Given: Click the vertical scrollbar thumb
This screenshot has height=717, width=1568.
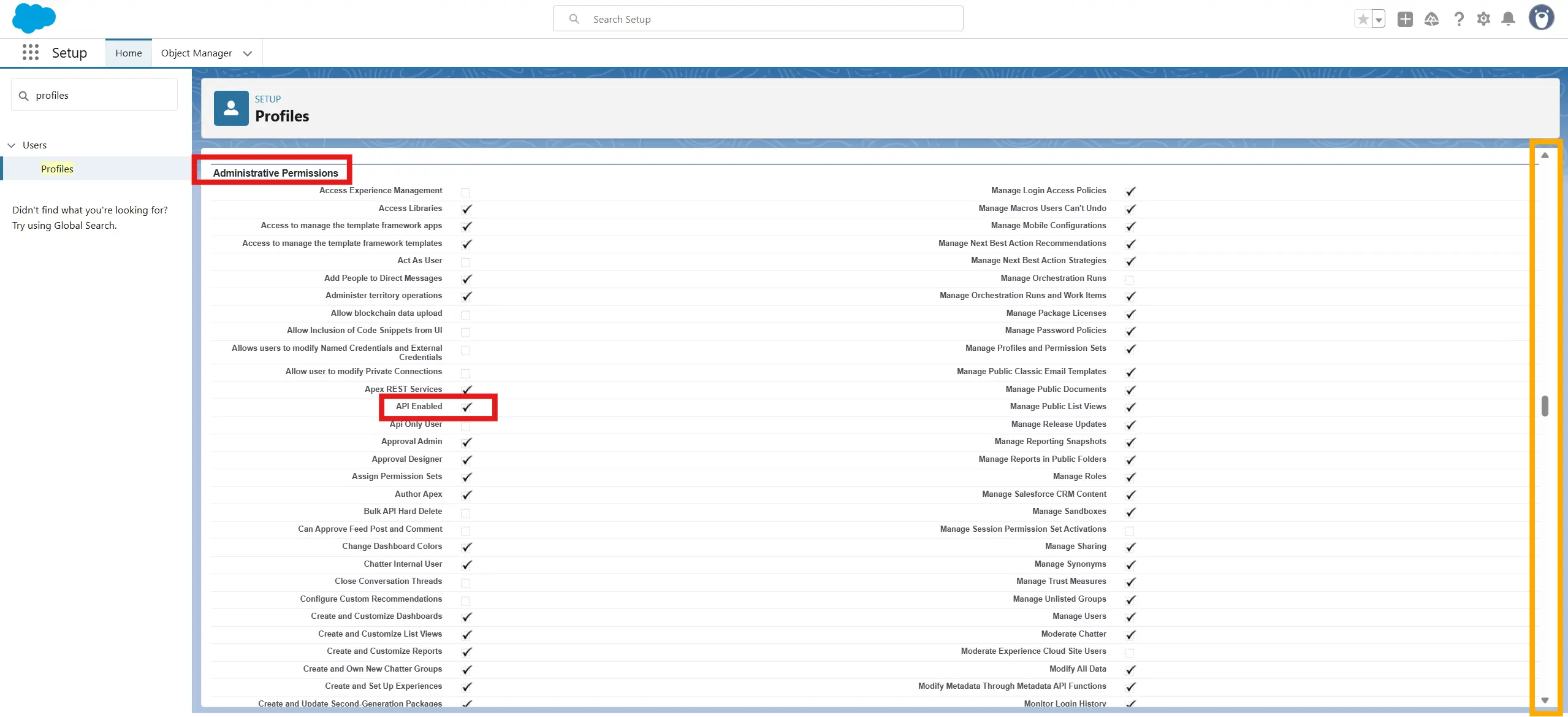Looking at the screenshot, I should tap(1545, 406).
